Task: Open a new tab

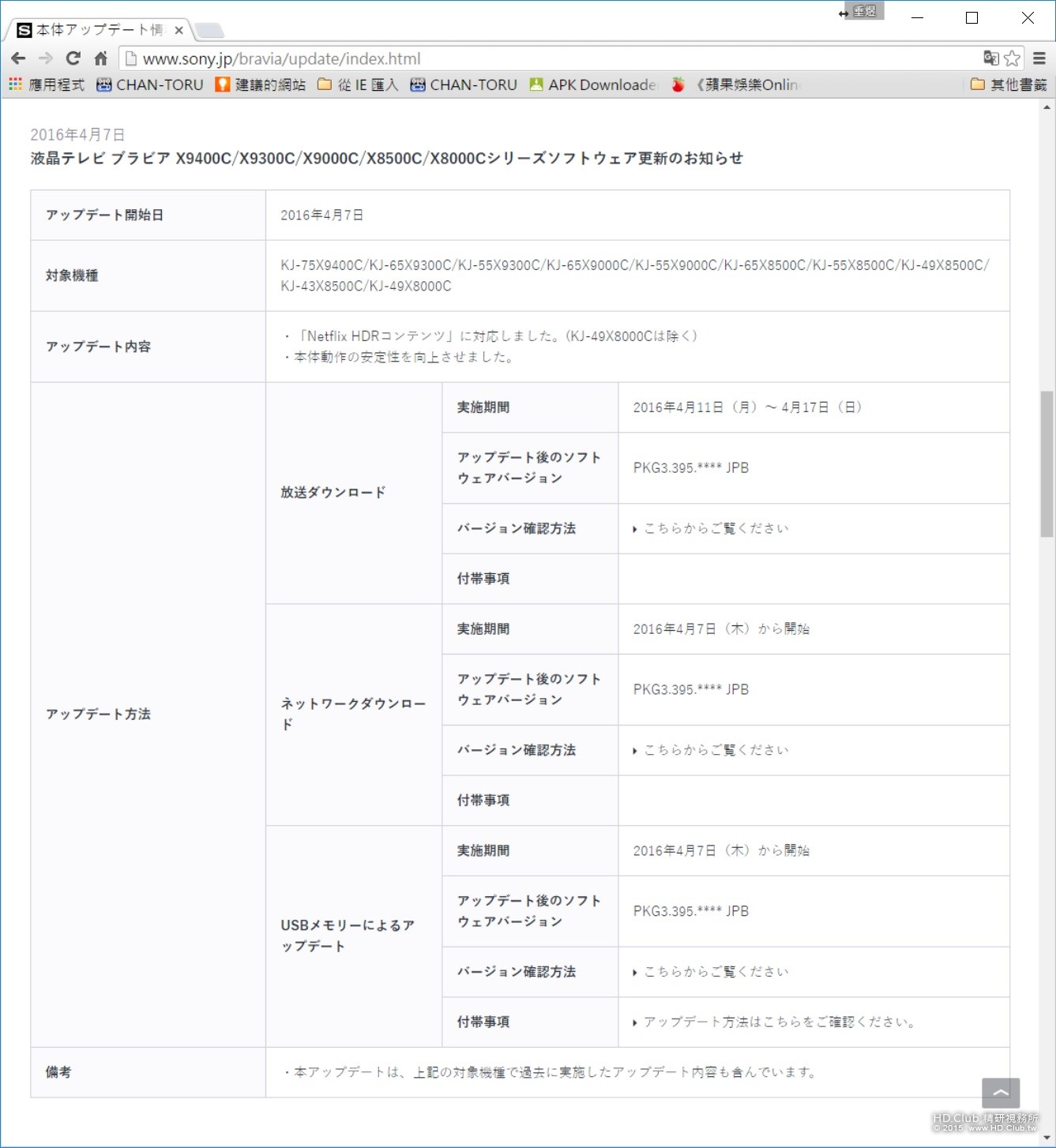Action: 209,31
